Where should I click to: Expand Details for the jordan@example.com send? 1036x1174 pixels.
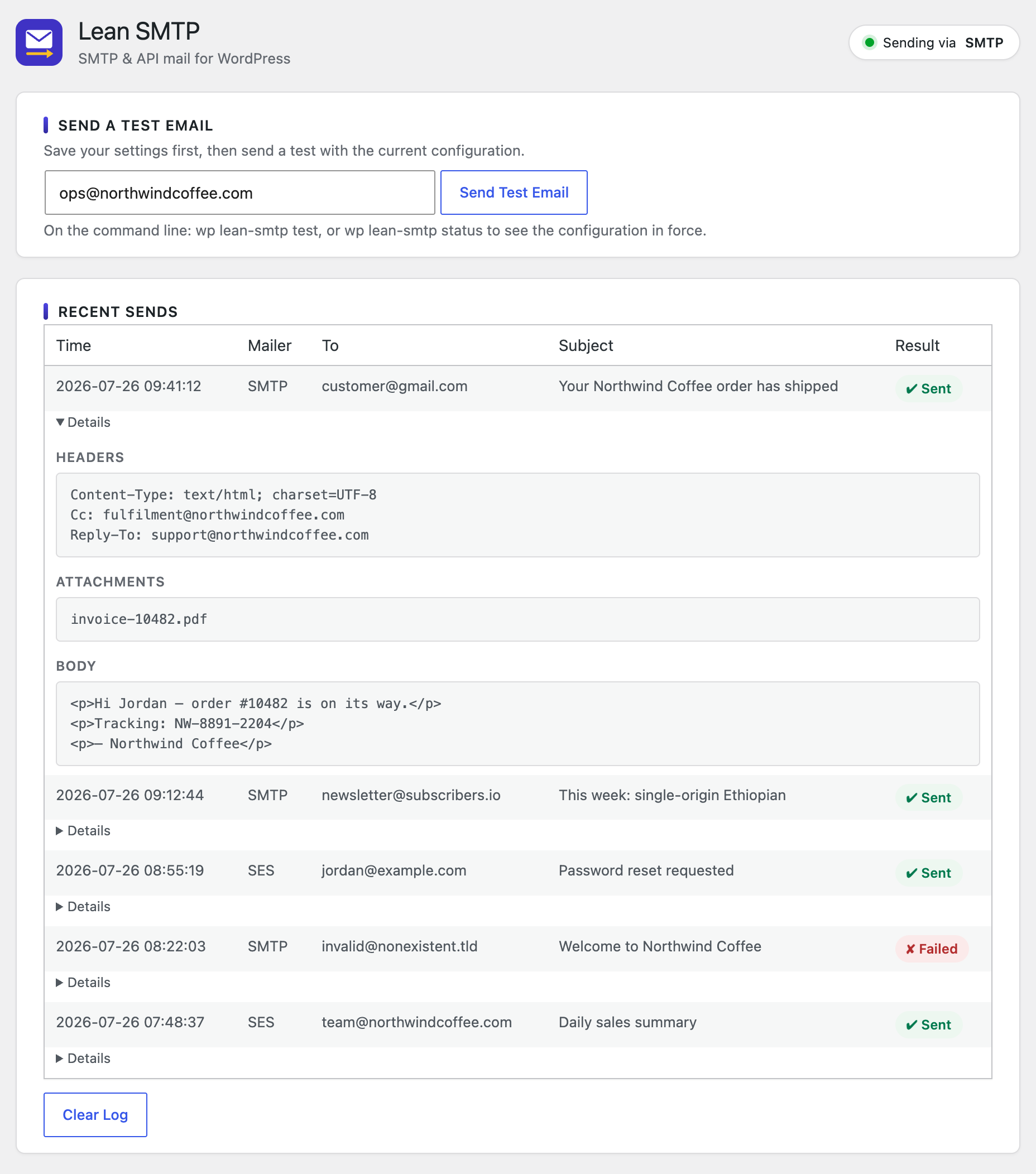(83, 906)
